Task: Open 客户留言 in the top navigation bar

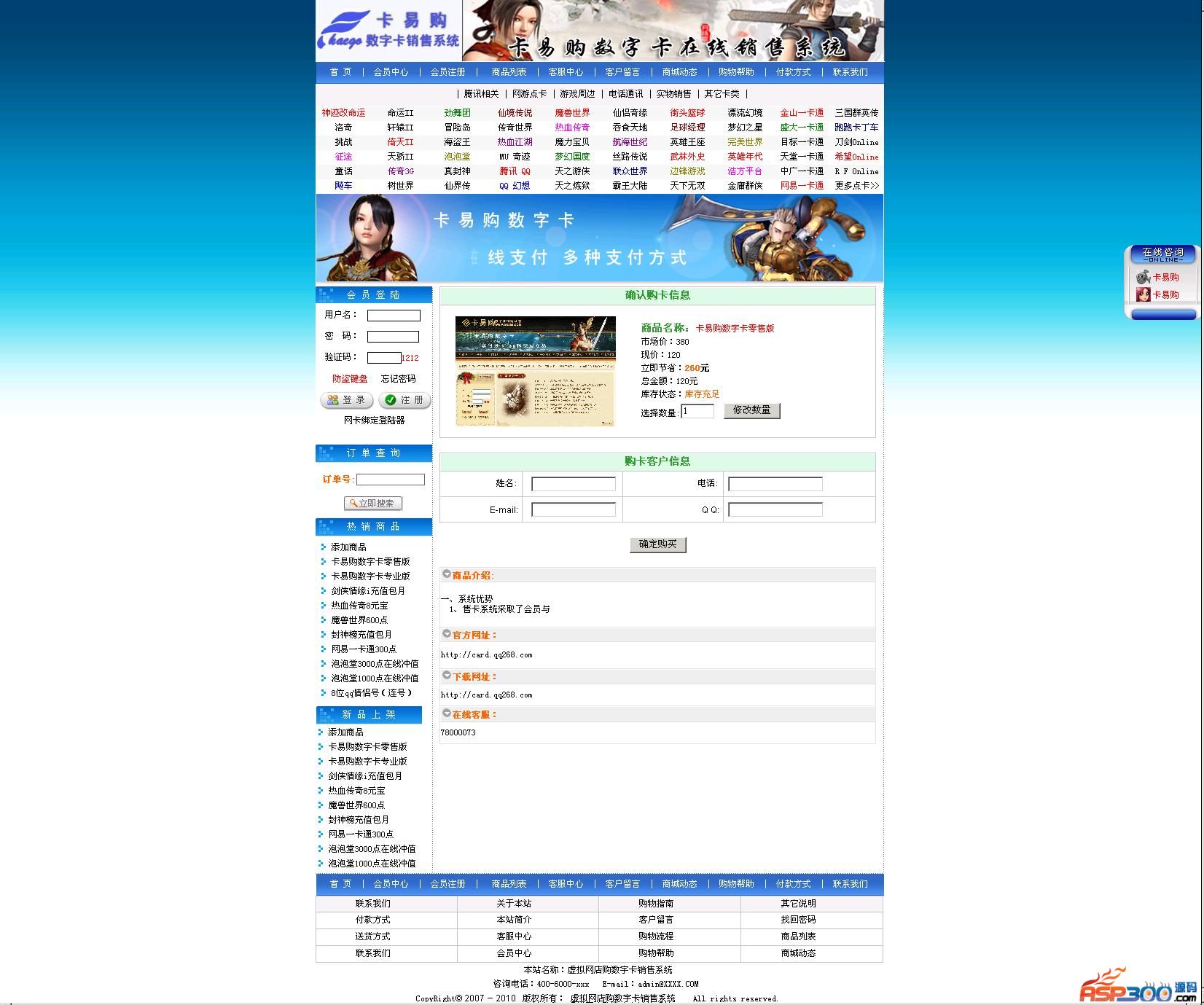Action: 622,72
